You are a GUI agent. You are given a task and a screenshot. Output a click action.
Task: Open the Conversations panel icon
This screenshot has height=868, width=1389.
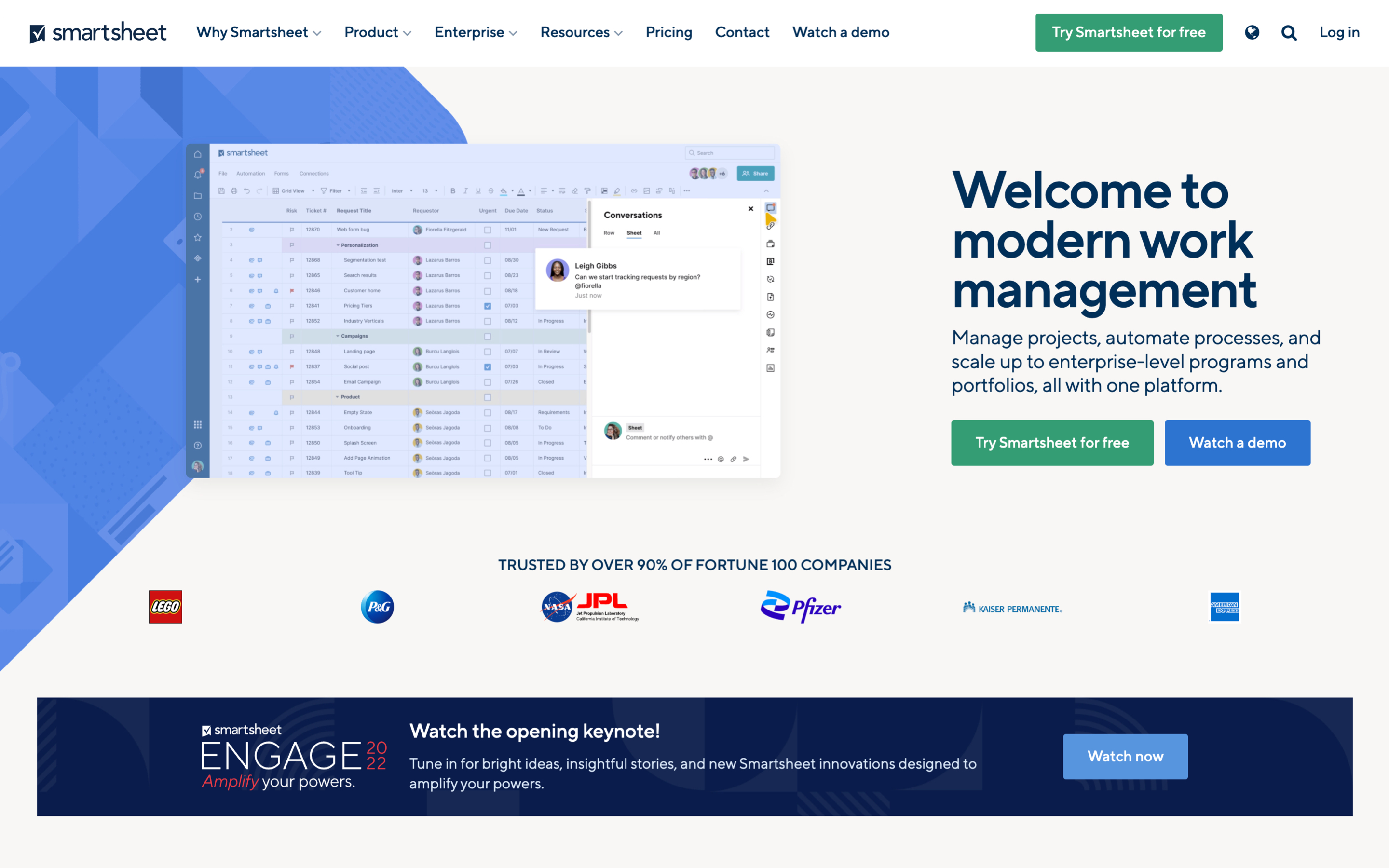[x=770, y=208]
